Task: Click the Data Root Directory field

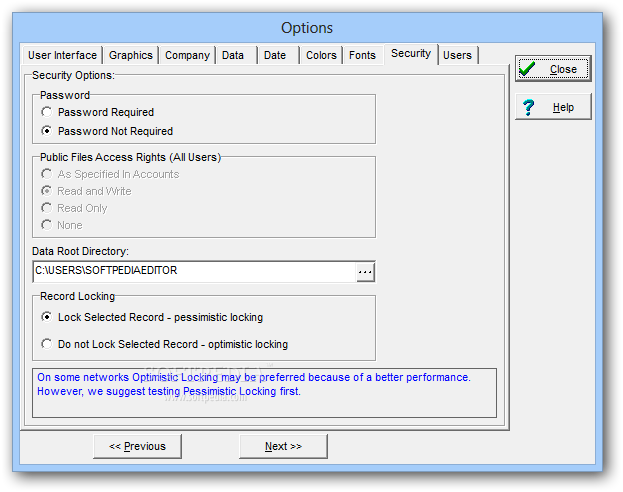Action: point(195,272)
